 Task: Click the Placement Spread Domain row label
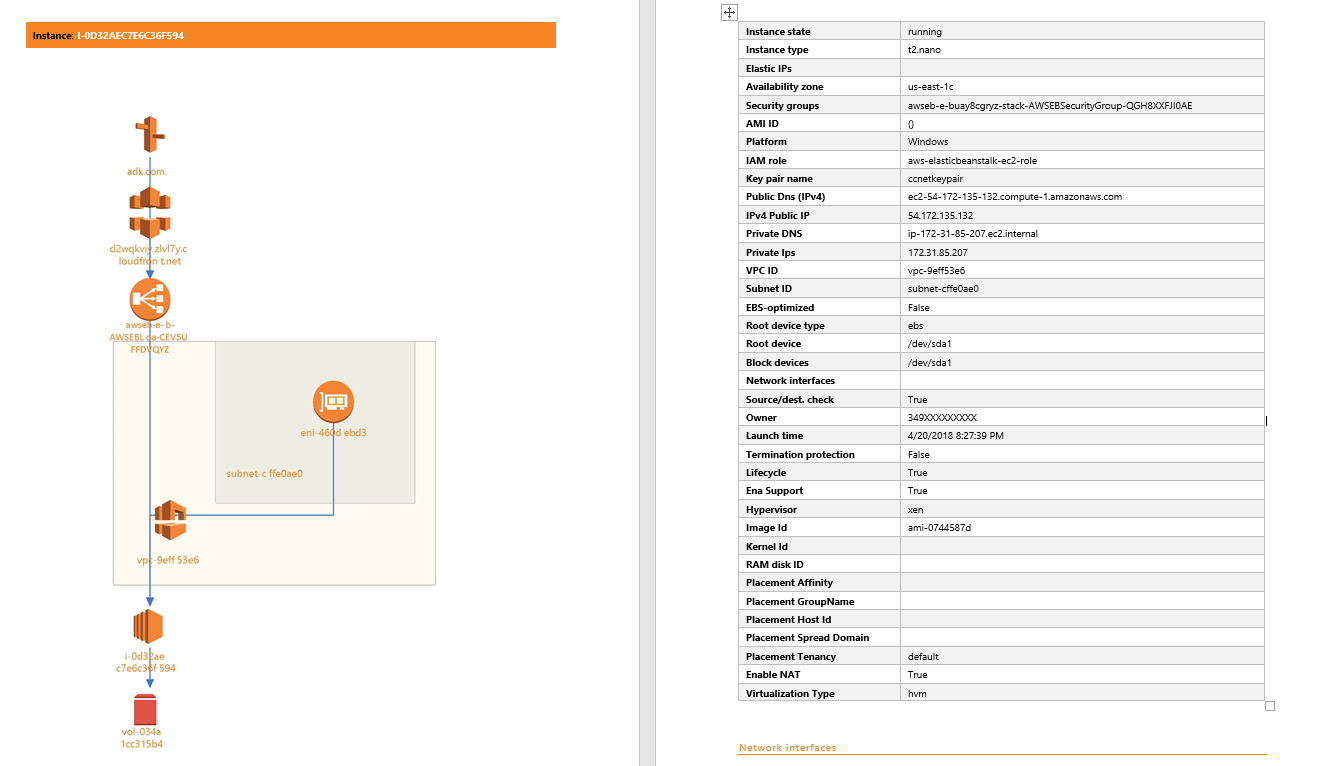point(807,638)
